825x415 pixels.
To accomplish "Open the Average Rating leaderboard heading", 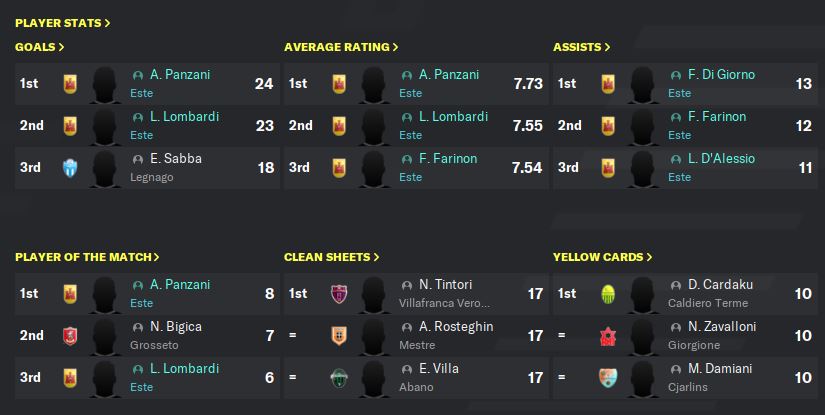I will point(341,47).
